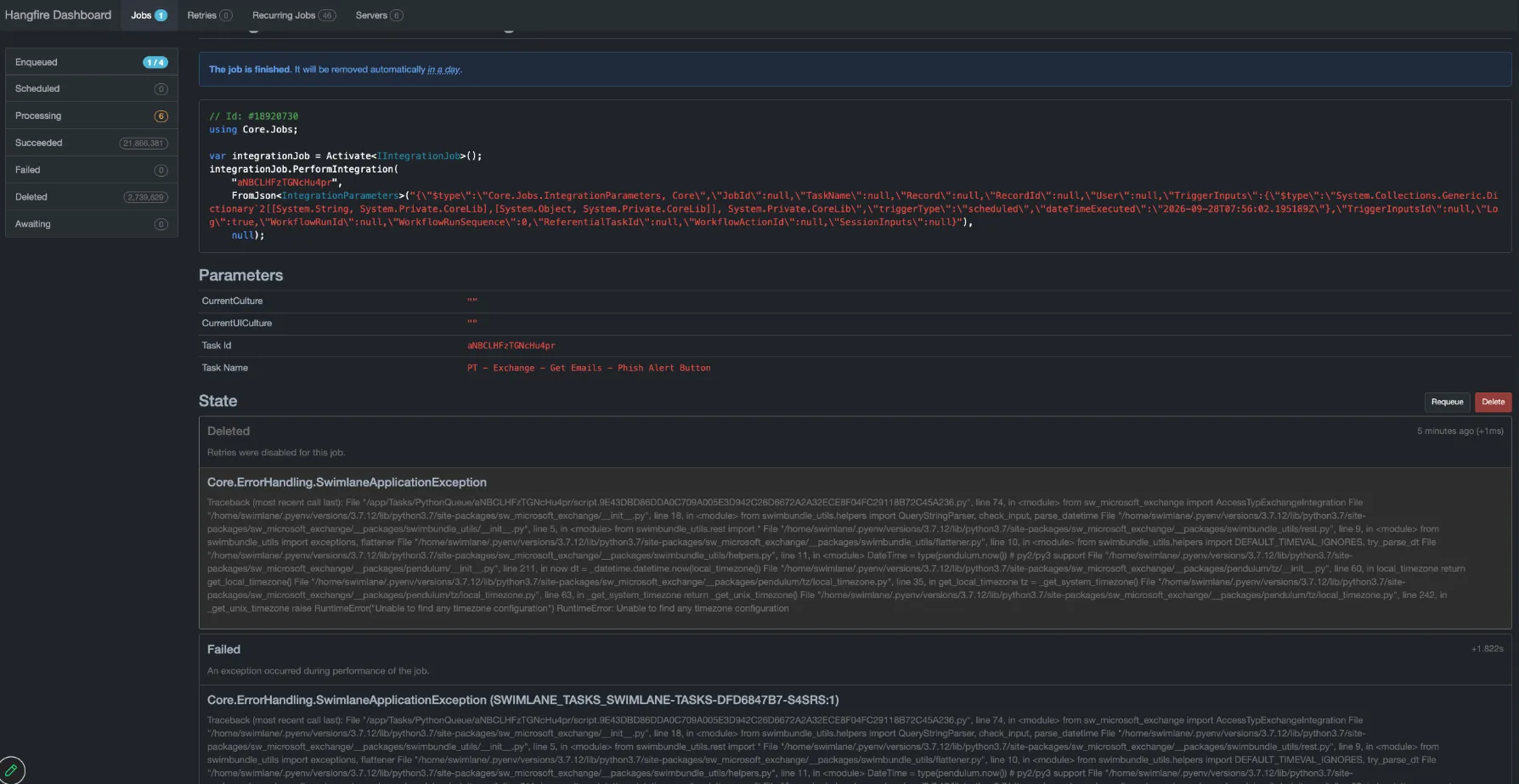
Task: Select Enqueued in the sidebar
Action: click(92, 62)
